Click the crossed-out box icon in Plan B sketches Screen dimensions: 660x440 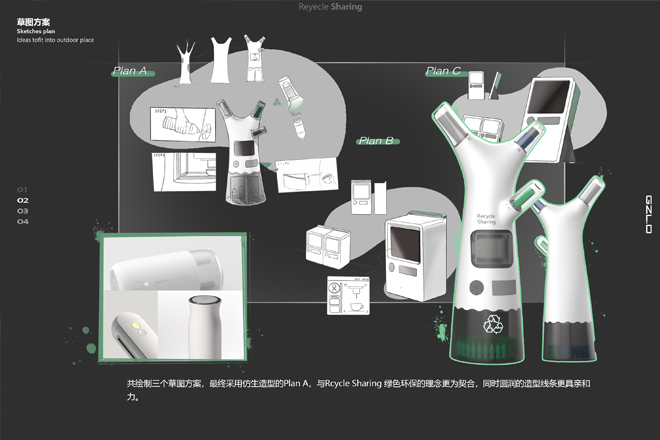coord(334,292)
